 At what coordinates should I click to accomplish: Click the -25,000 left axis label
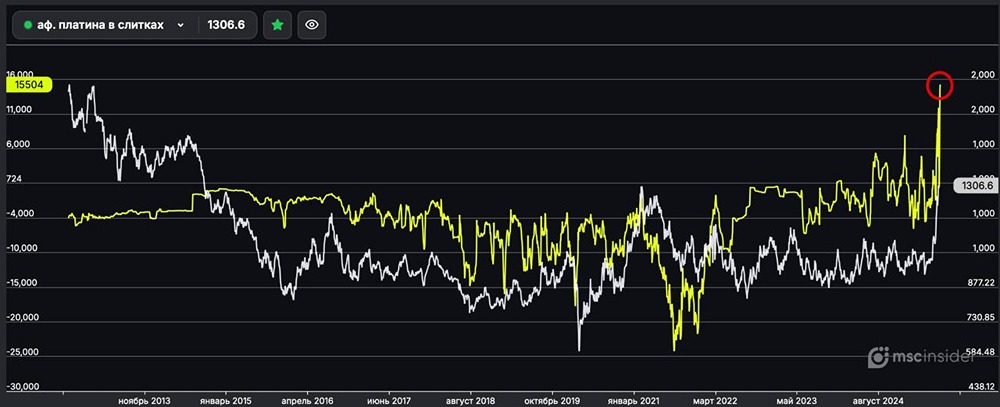[x=21, y=352]
